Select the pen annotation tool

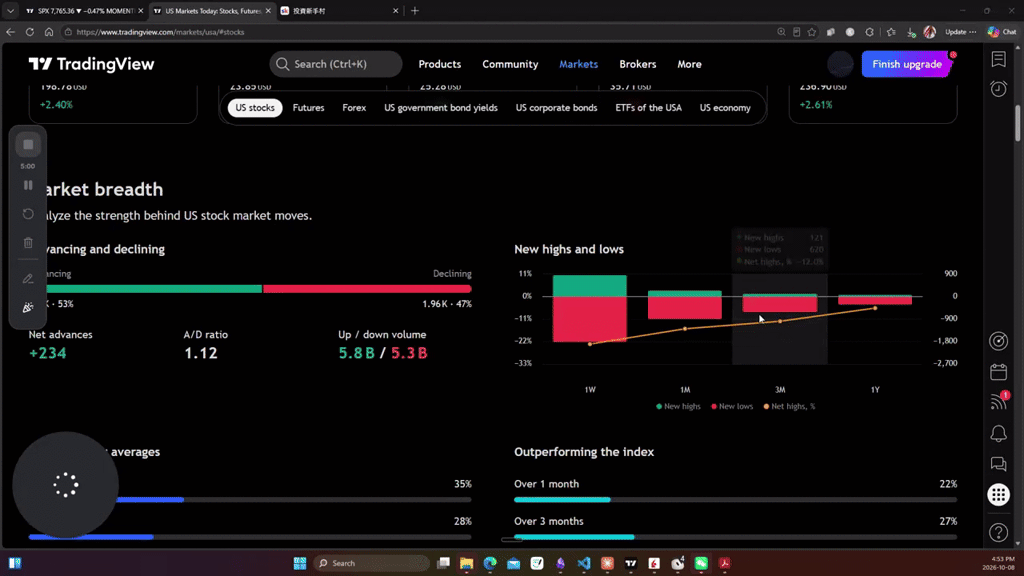pyautogui.click(x=28, y=279)
